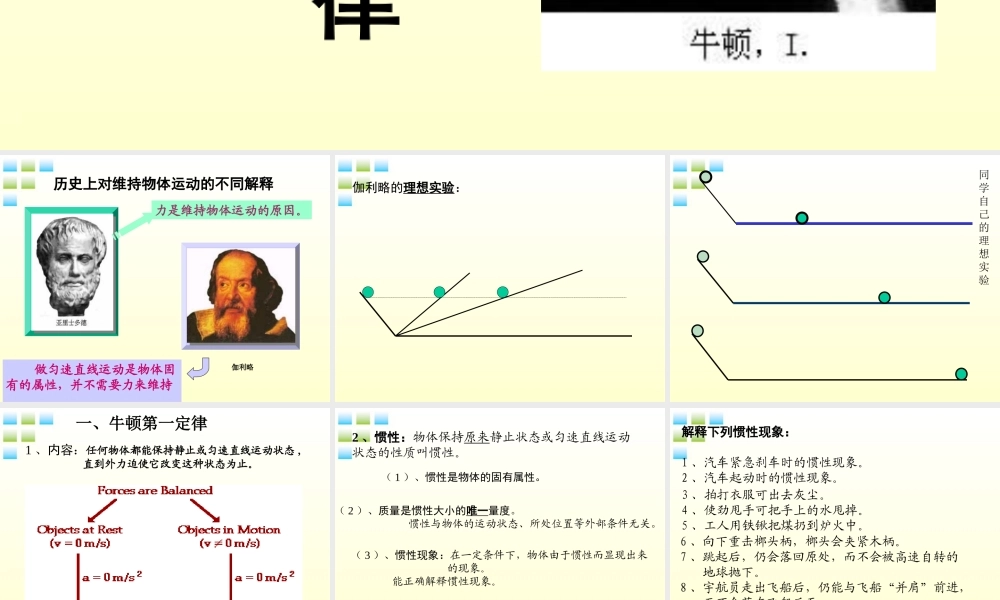Image resolution: width=1000 pixels, height=600 pixels.
Task: Select the line 1、内容:任何物体都能保持静止
Action: [x=164, y=457]
